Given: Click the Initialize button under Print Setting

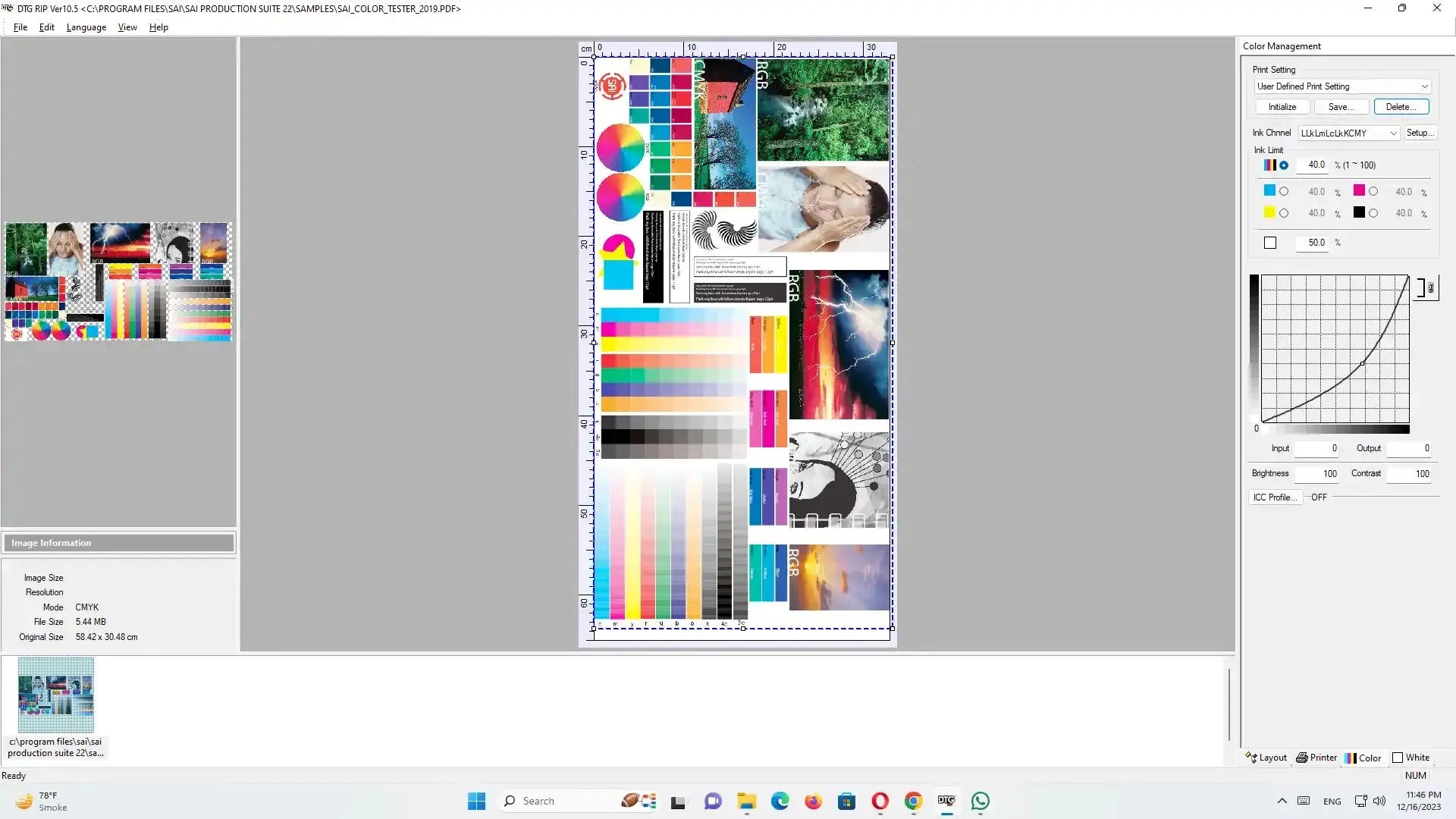Looking at the screenshot, I should point(1282,106).
